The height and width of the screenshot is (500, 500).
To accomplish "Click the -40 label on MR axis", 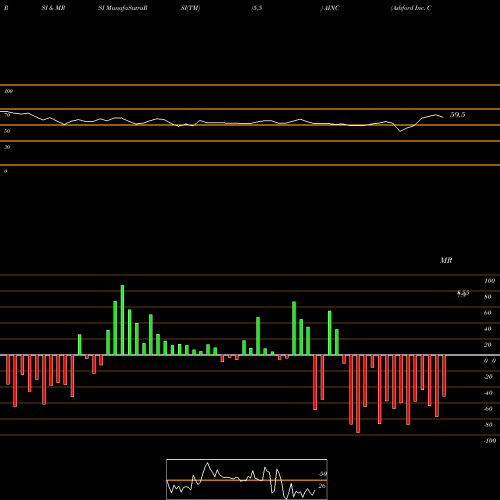I will pyautogui.click(x=488, y=393).
